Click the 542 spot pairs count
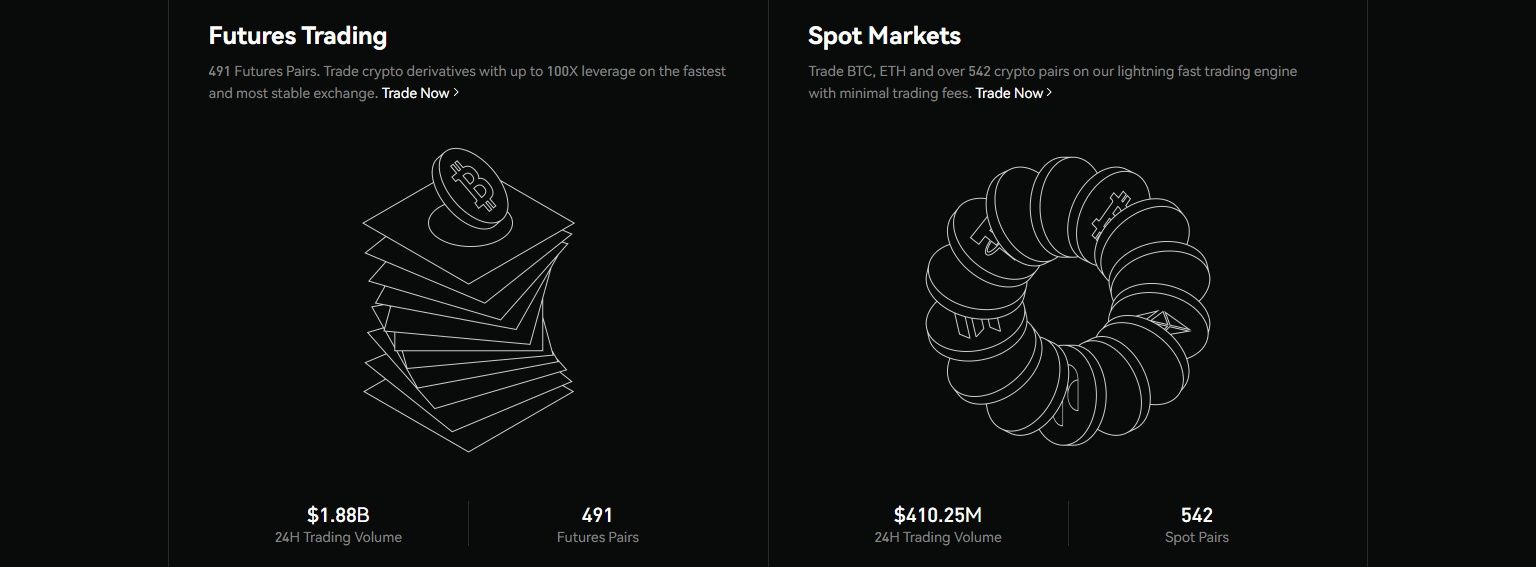Screen dimensions: 1536x567 [x=1197, y=515]
